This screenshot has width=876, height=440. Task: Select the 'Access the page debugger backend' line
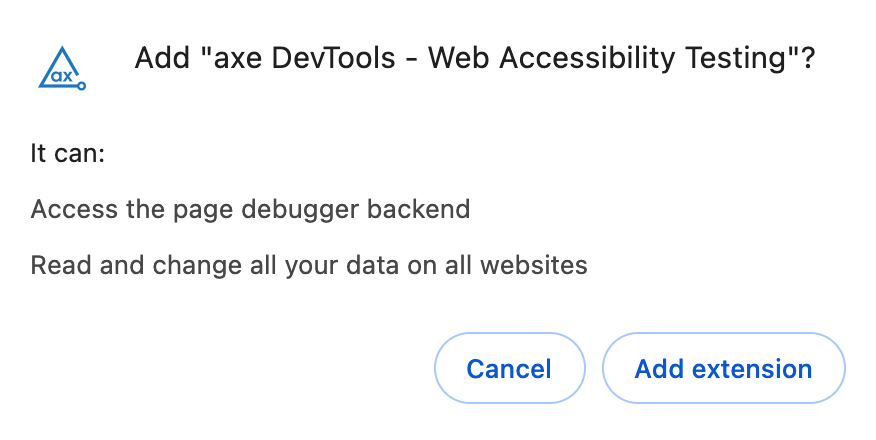pyautogui.click(x=250, y=209)
